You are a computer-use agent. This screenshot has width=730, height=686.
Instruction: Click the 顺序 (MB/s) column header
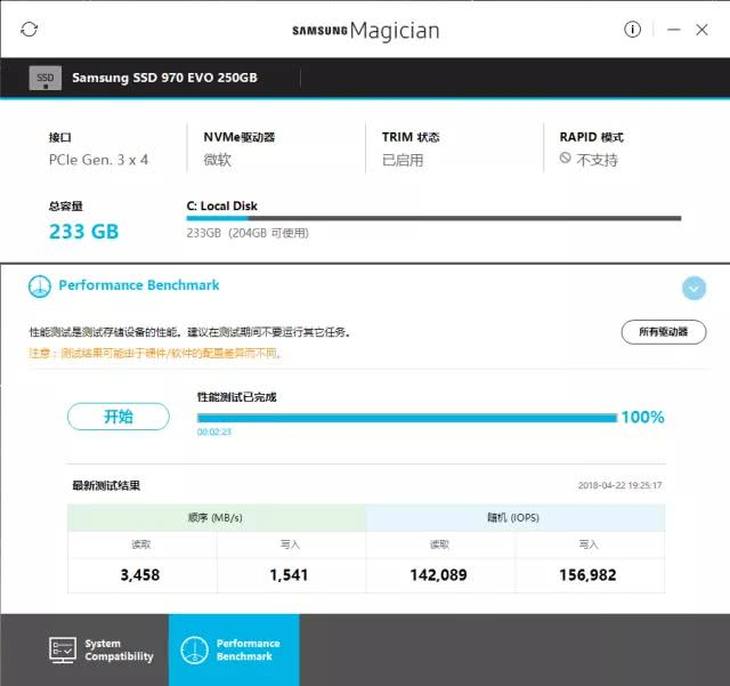click(215, 517)
